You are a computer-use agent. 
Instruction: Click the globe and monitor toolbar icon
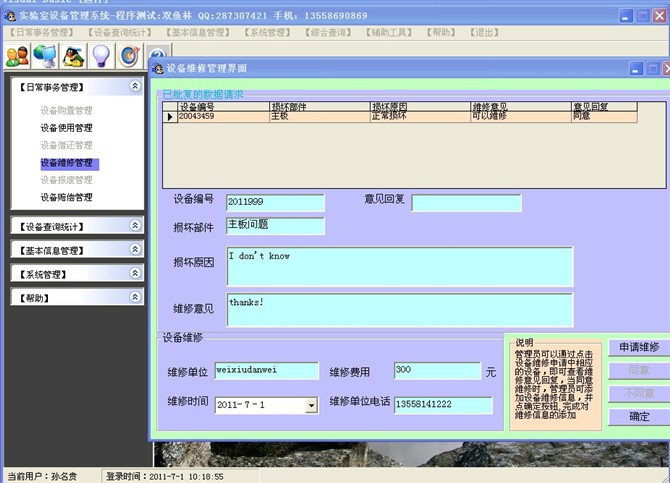45,56
